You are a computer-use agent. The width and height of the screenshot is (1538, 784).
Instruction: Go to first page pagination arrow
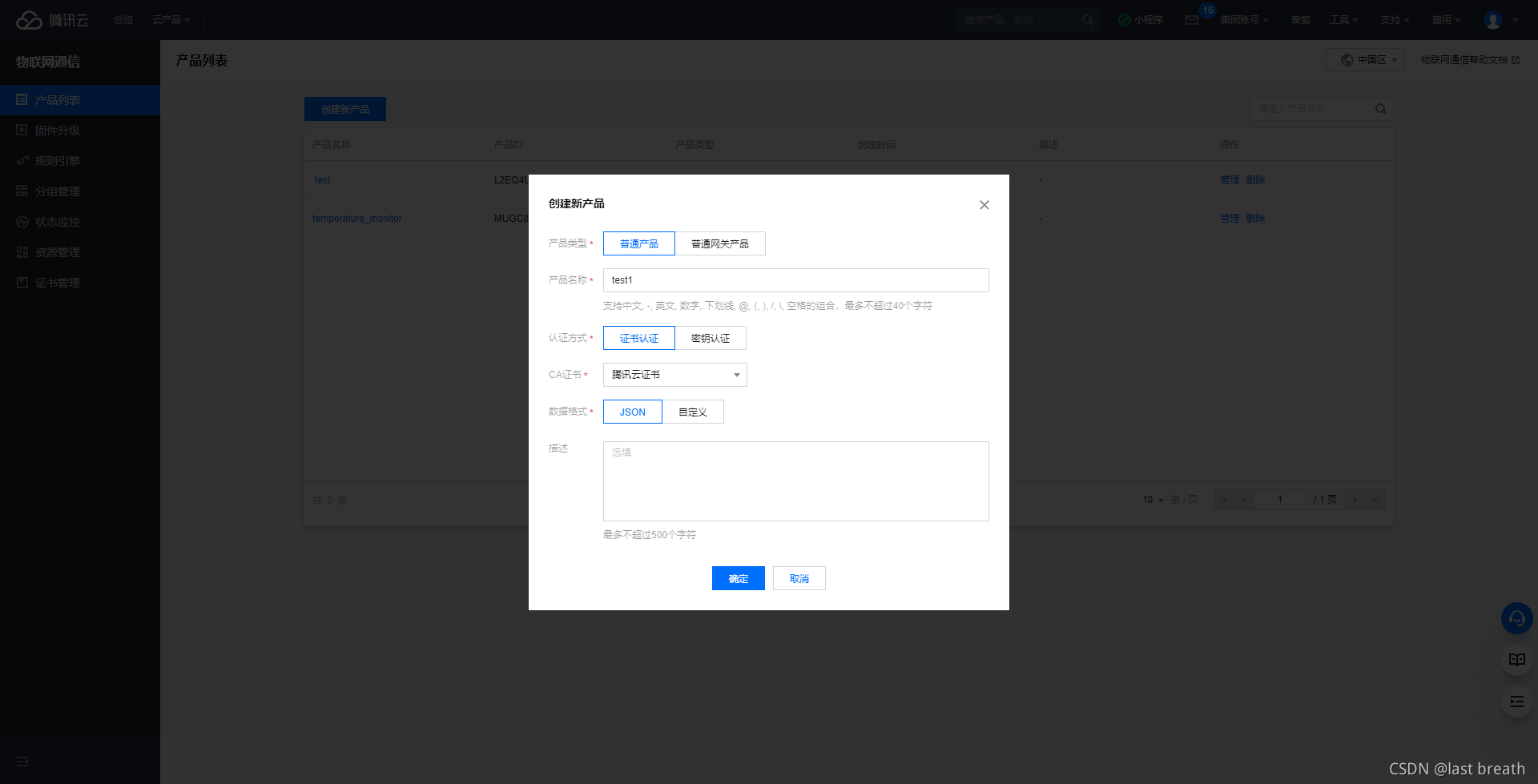[1224, 500]
